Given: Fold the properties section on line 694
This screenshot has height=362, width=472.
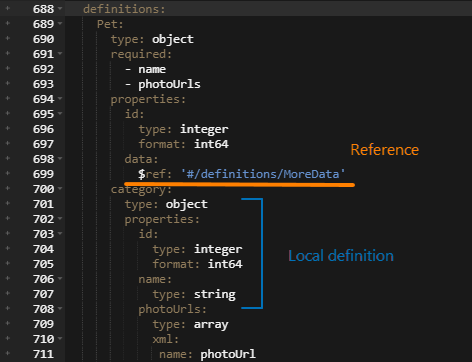Looking at the screenshot, I should [60, 98].
